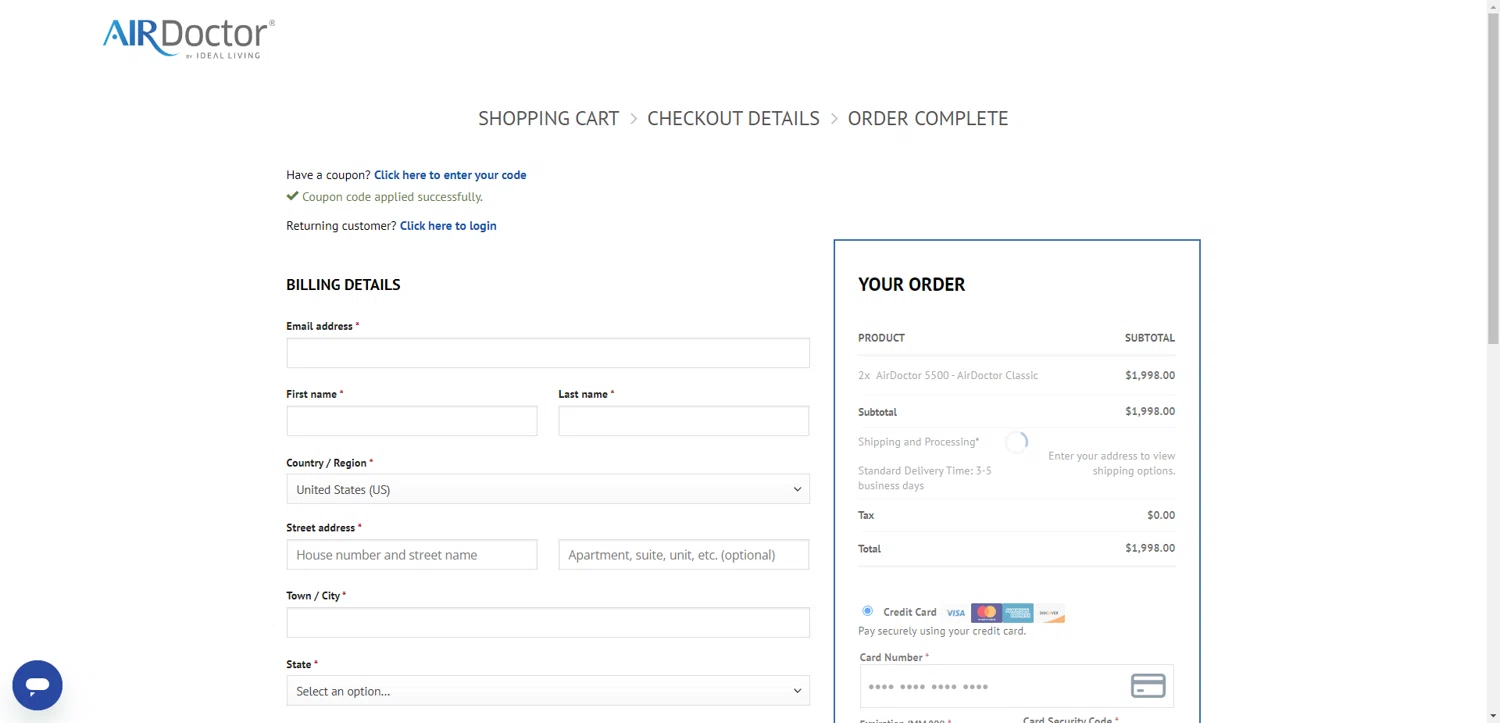Select the Credit Card payment radio button

pyautogui.click(x=867, y=611)
